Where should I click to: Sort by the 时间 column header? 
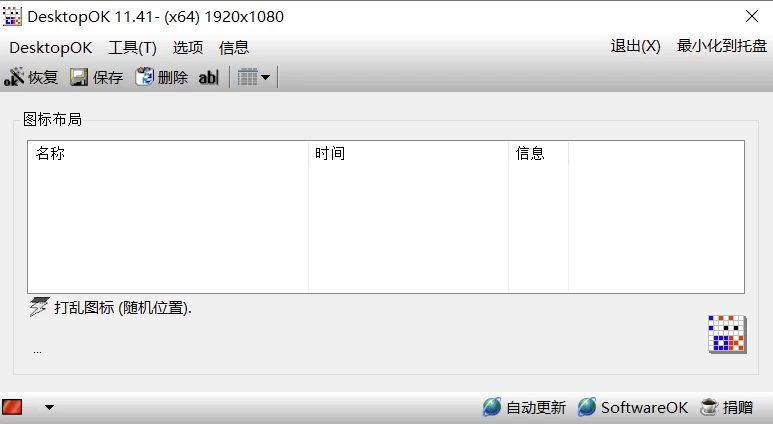(x=329, y=153)
